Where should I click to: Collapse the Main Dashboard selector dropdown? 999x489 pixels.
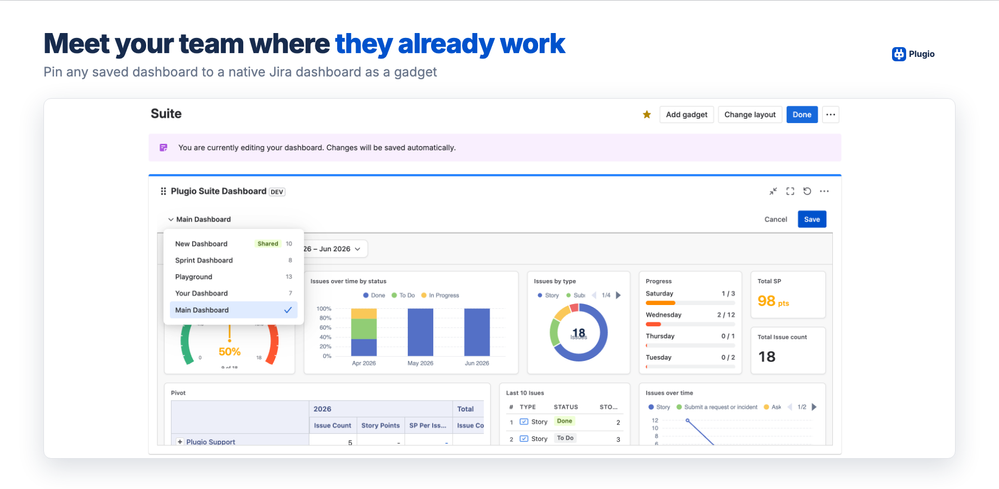pyautogui.click(x=199, y=220)
